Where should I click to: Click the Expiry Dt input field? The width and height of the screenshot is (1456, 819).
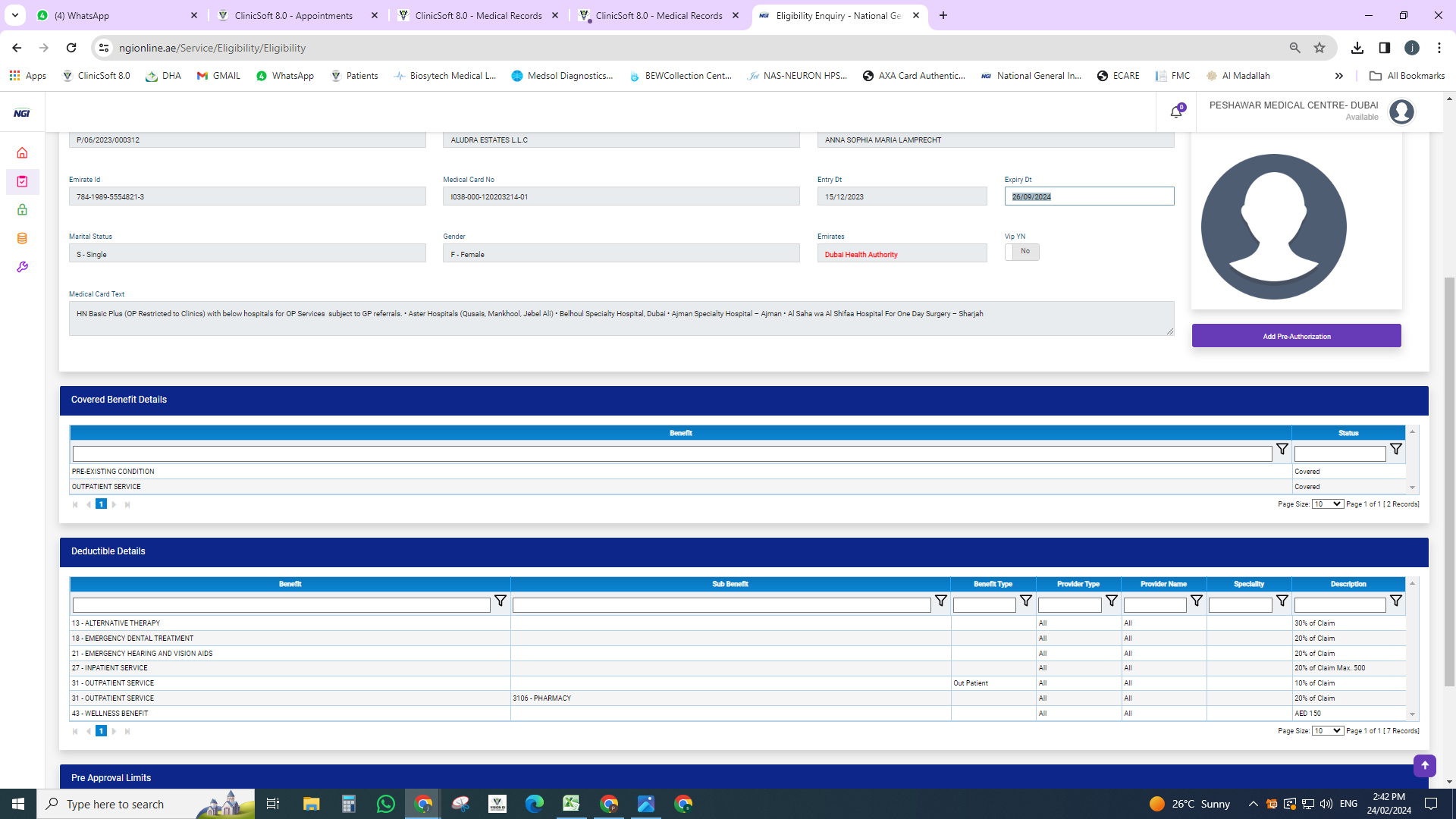pyautogui.click(x=1089, y=196)
